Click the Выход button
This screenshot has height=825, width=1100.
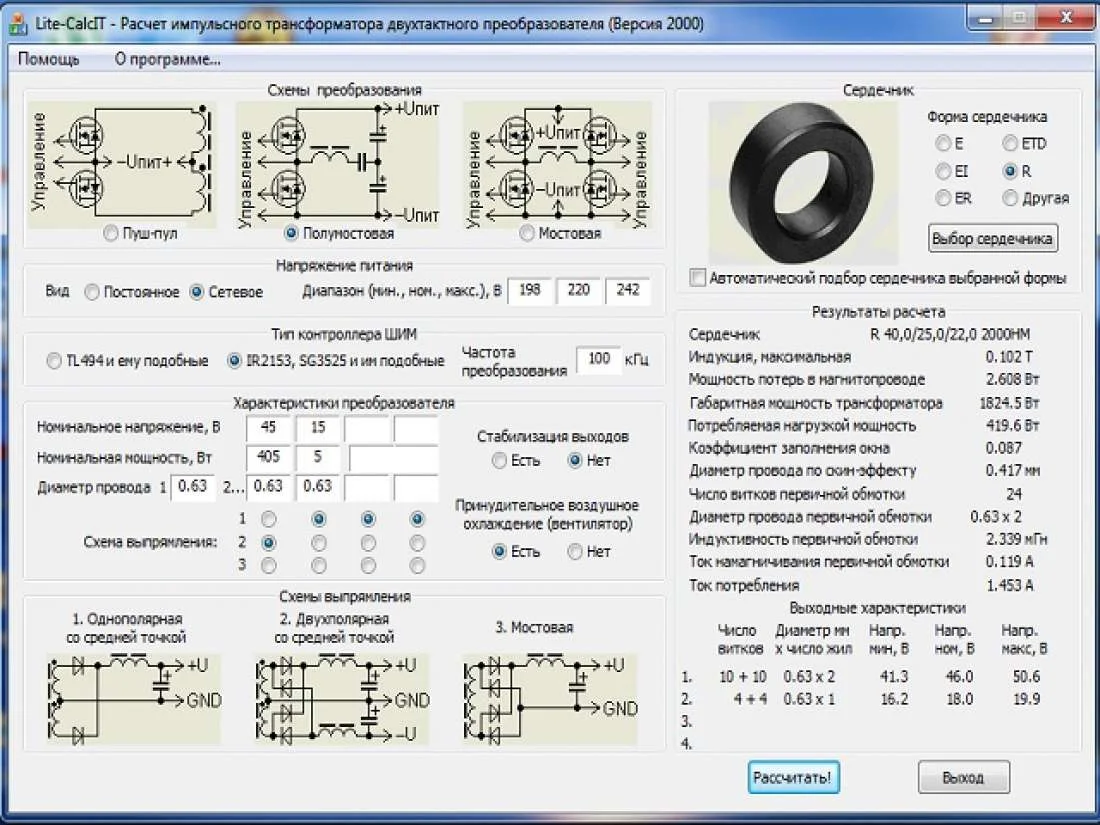[x=963, y=777]
